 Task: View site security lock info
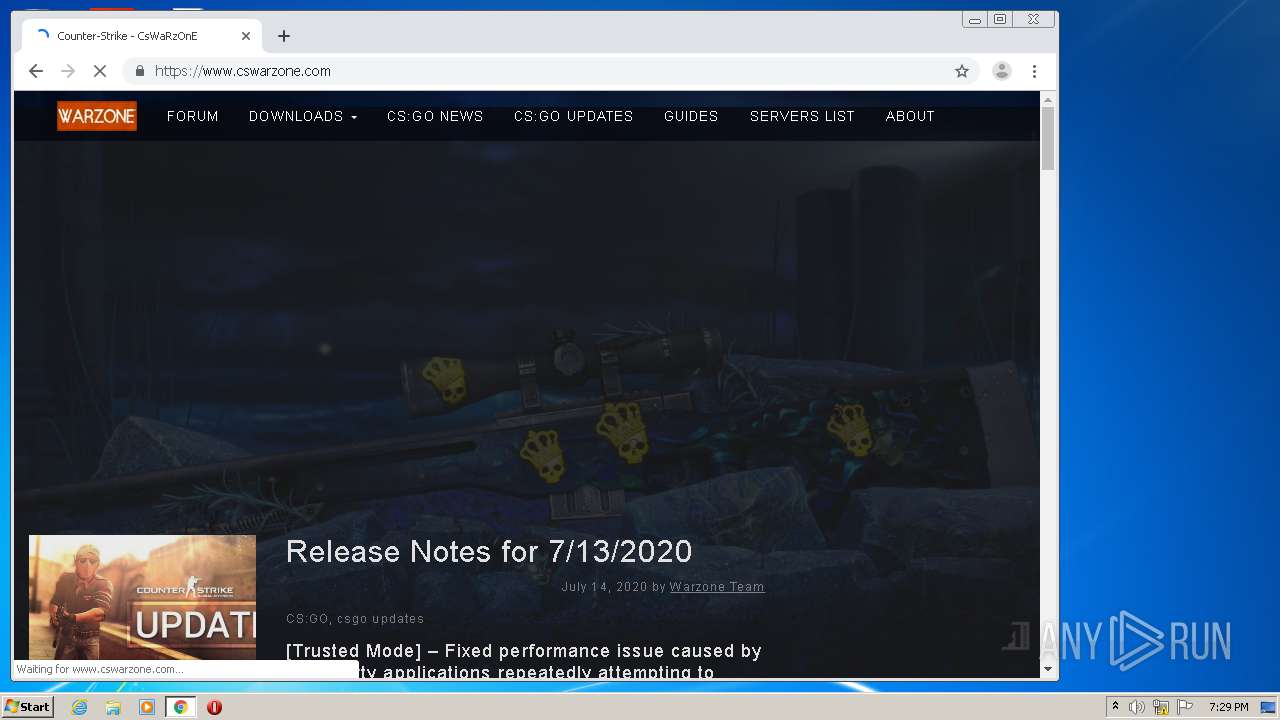coord(139,71)
